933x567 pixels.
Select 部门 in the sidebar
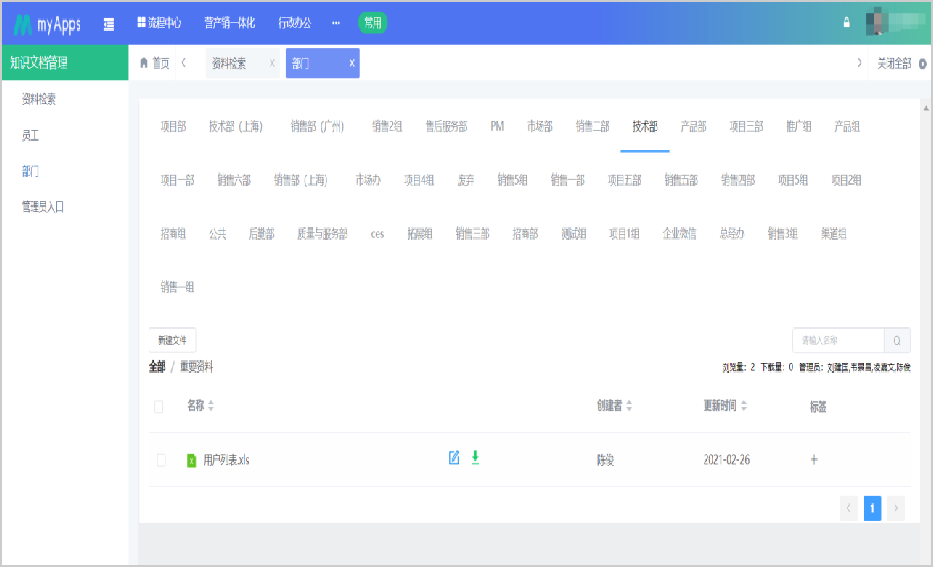(x=30, y=171)
